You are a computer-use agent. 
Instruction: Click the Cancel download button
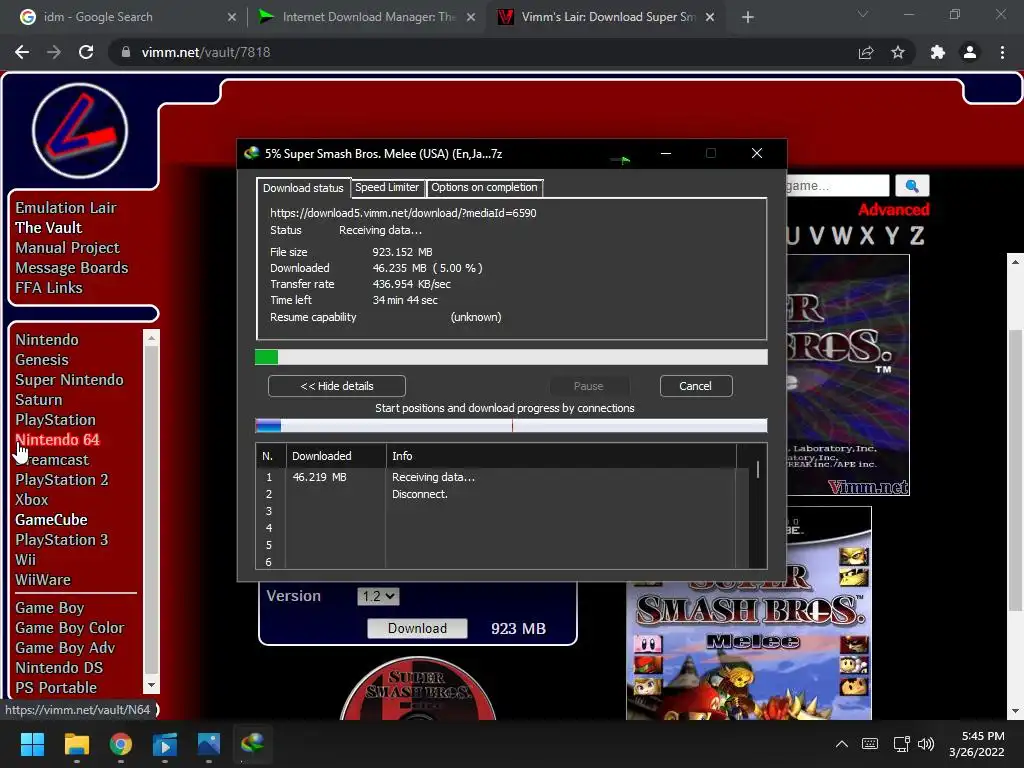coord(696,386)
